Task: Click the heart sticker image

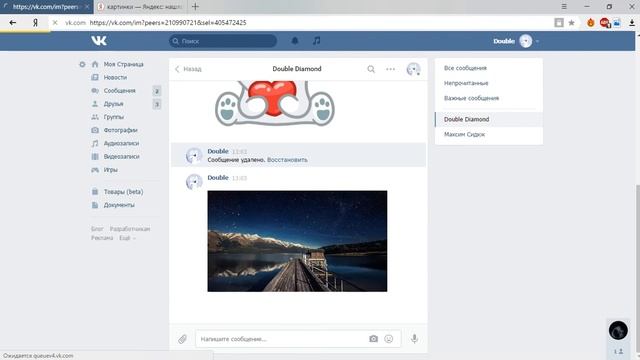Action: [275, 103]
